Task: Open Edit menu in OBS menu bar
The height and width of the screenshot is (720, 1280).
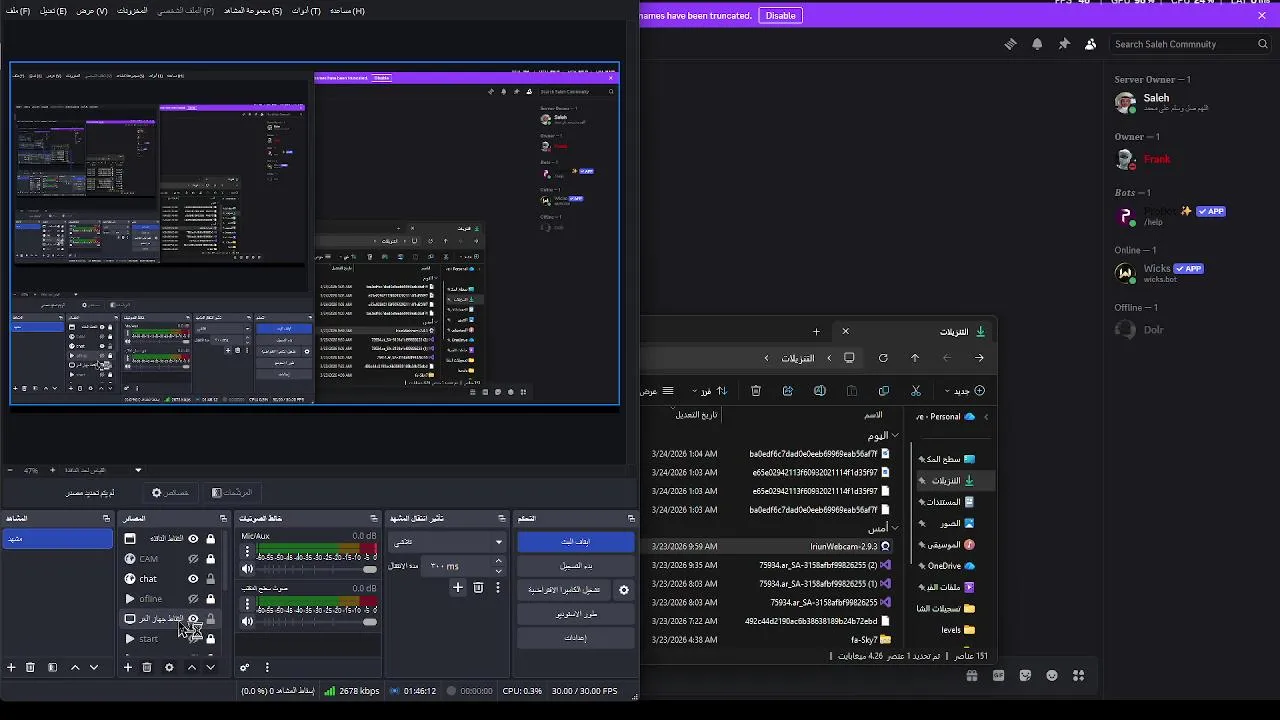Action: [x=53, y=11]
